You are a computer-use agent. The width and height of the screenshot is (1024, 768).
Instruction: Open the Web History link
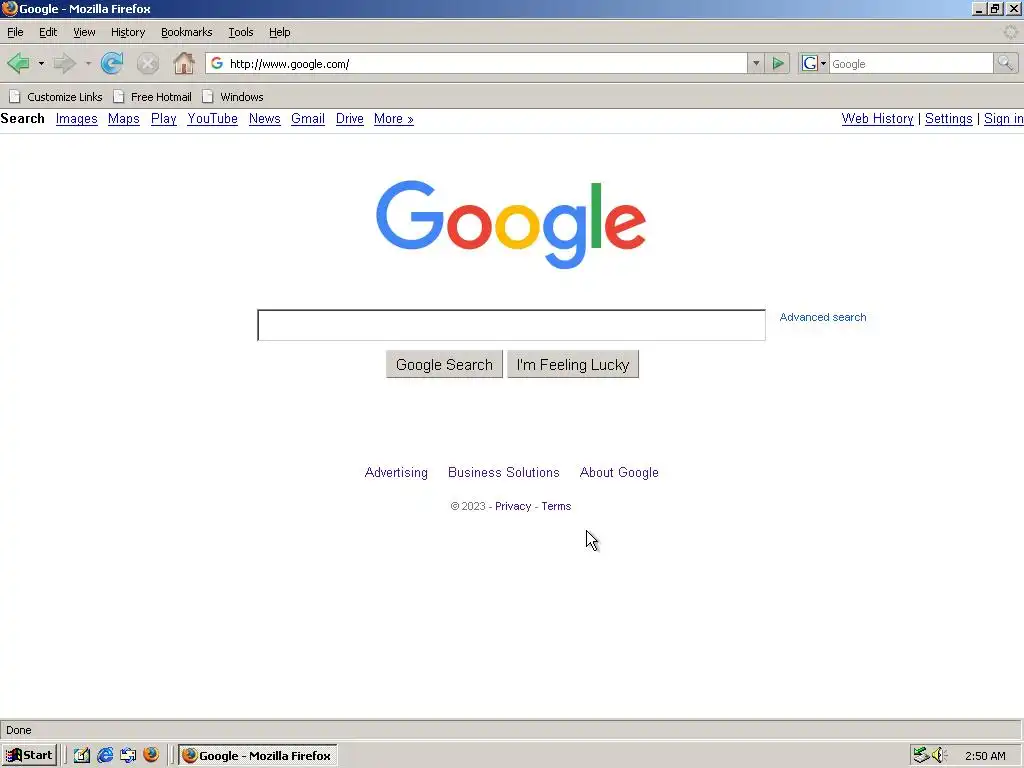click(877, 119)
